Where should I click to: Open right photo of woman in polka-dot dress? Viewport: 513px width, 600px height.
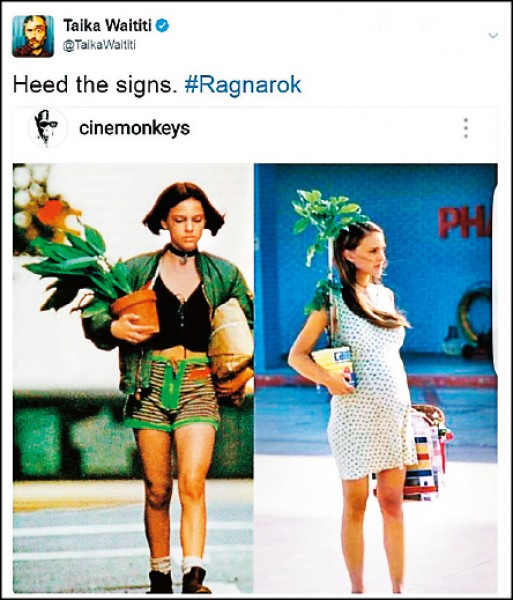tap(376, 378)
